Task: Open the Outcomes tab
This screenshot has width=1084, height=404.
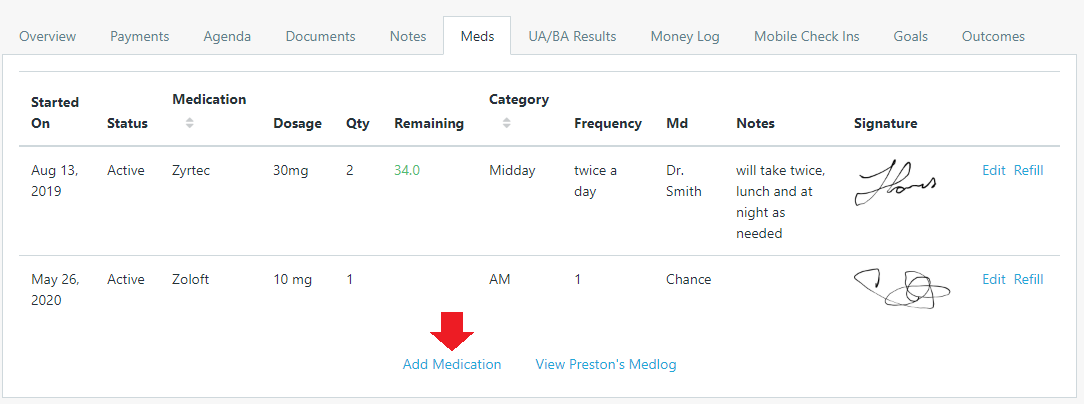Action: coord(993,36)
